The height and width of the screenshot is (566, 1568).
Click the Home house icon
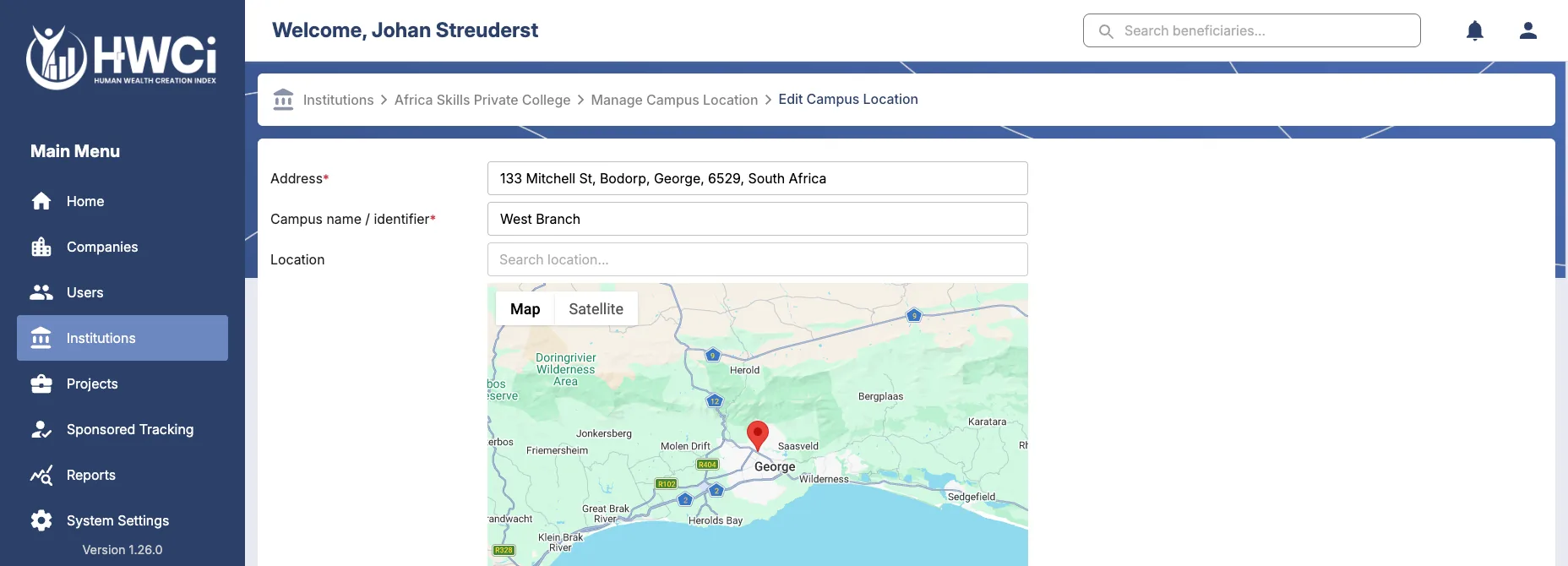(41, 201)
